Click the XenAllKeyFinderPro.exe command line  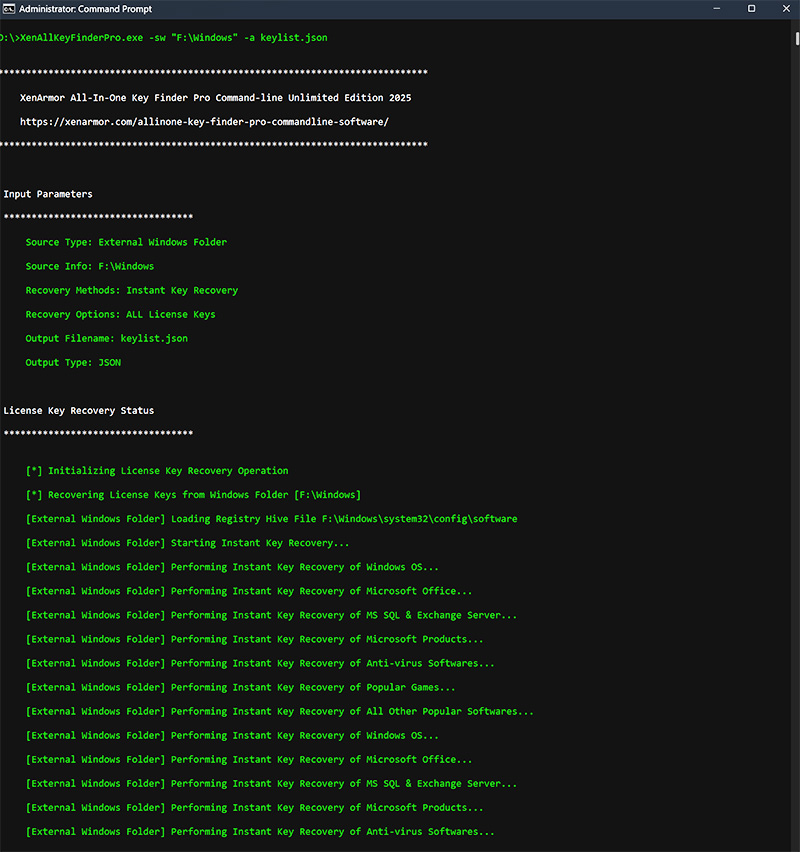[x=164, y=38]
